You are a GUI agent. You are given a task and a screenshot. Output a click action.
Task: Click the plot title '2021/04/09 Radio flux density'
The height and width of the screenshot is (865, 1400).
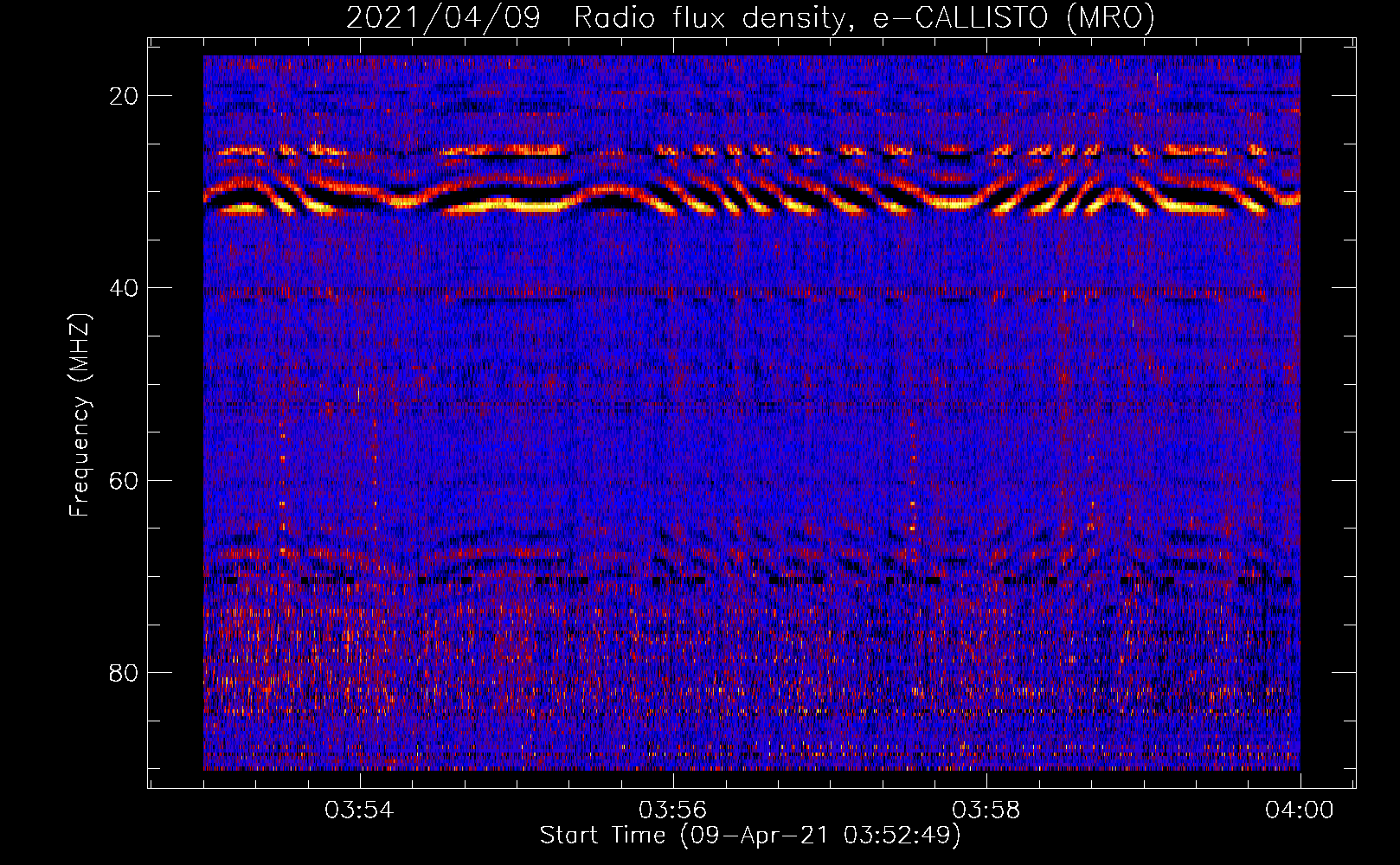click(x=750, y=17)
